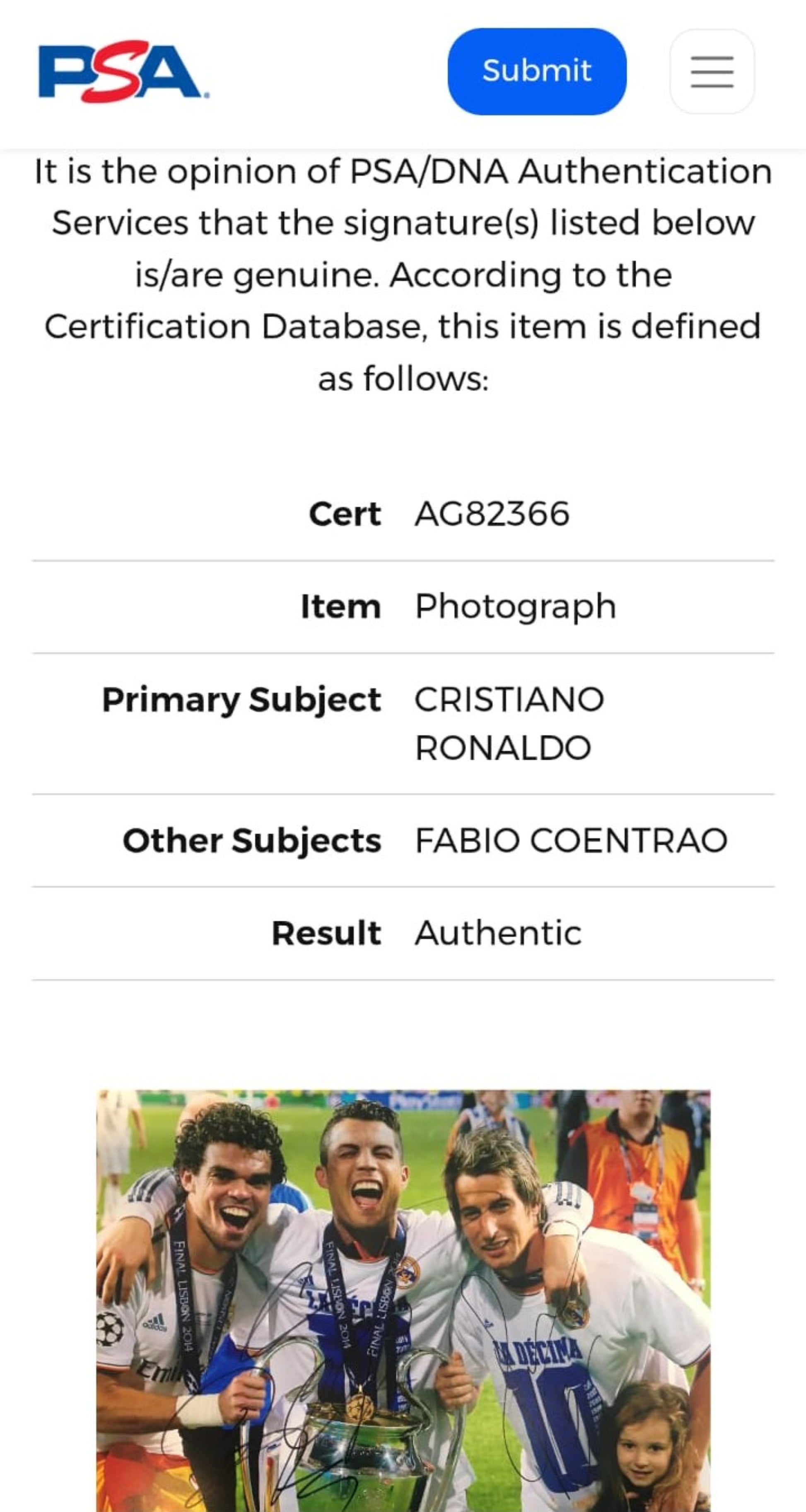This screenshot has height=1512, width=806.
Task: Click the Other Subjects label
Action: click(x=252, y=840)
